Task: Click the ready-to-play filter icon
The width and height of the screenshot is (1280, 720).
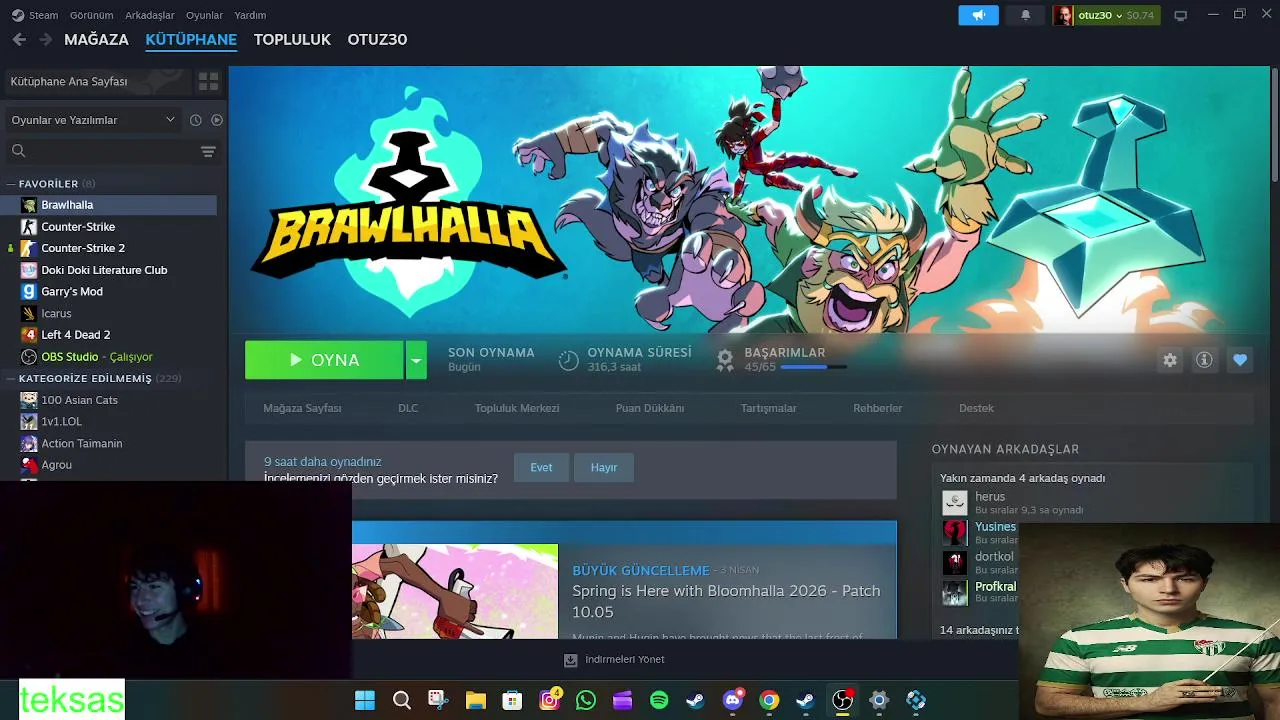Action: pos(217,120)
